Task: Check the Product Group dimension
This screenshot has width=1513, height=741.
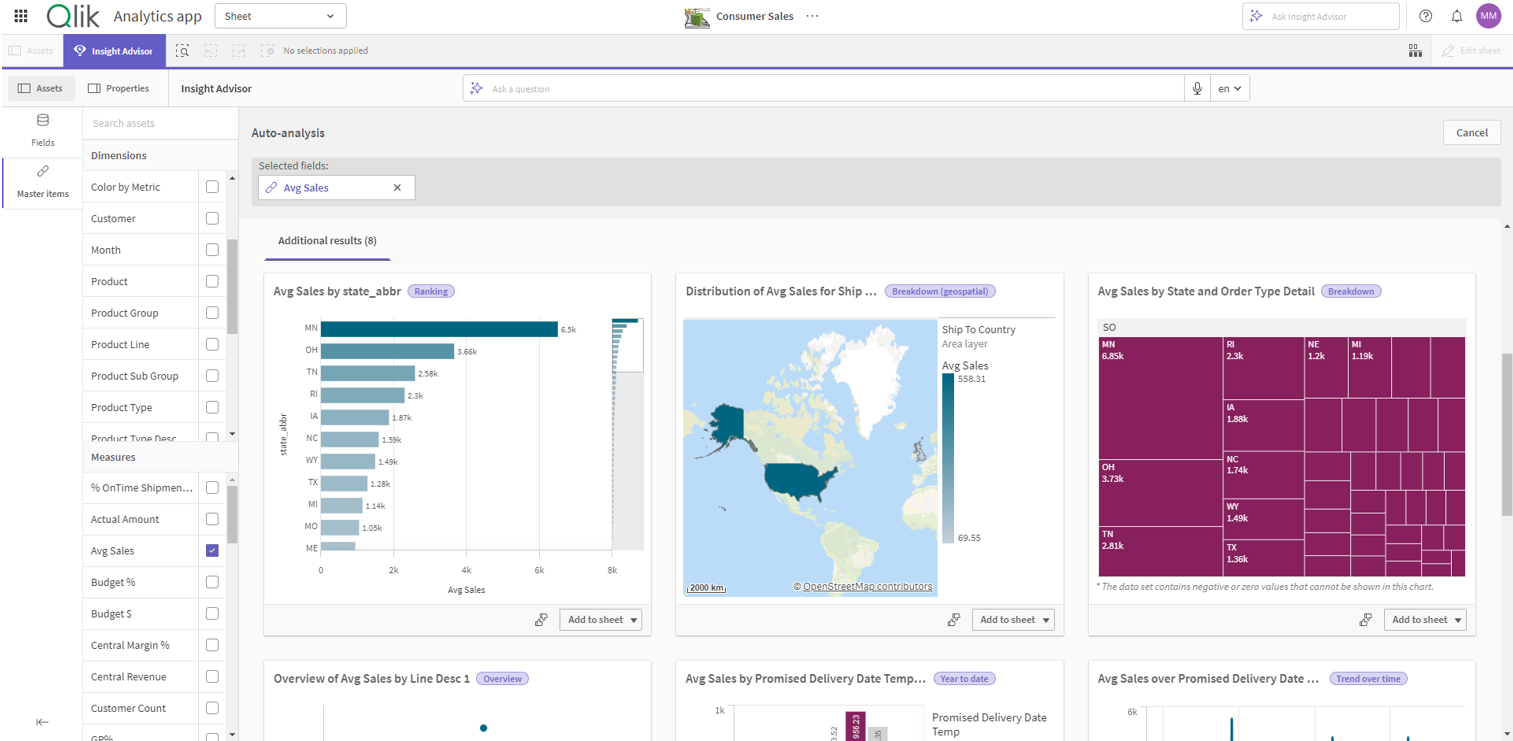Action: click(212, 313)
